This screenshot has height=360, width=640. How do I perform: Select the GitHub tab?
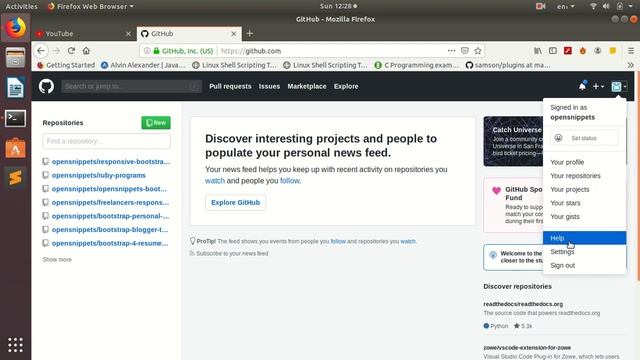point(189,34)
